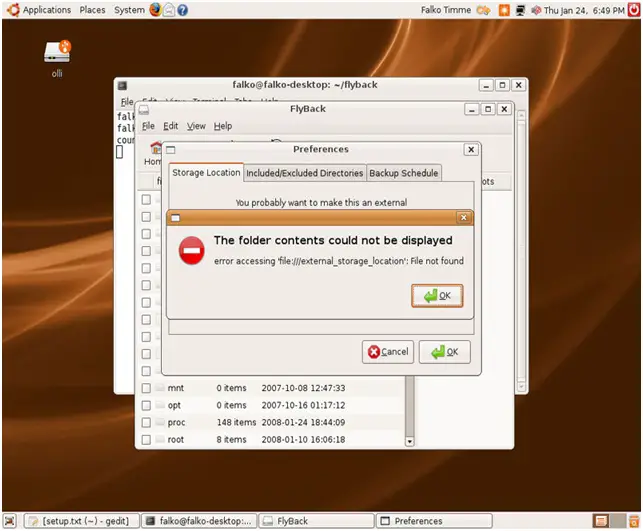The image size is (643, 531).
Task: Open the System menu in the top panel
Action: pos(129,10)
